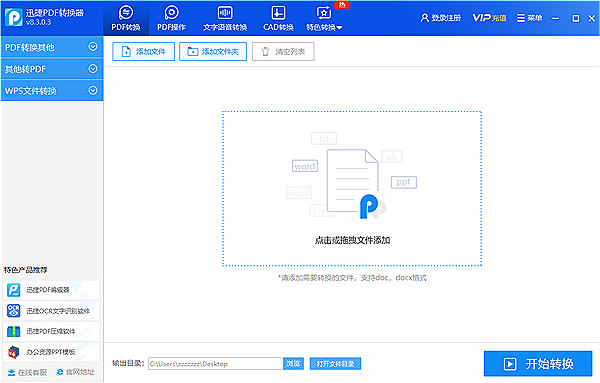
Task: Click the ppt format tag
Action: [404, 182]
